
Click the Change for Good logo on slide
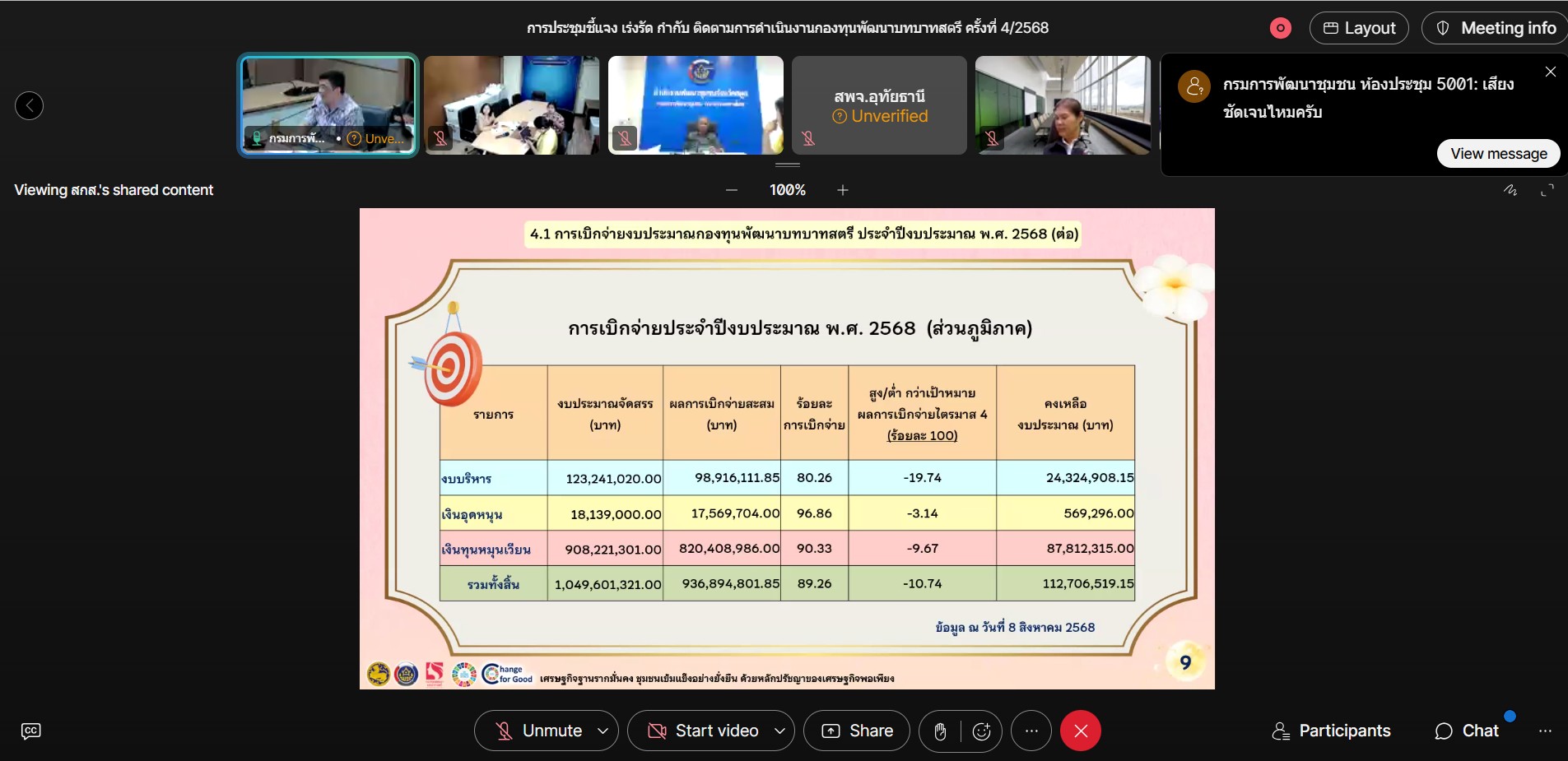507,675
